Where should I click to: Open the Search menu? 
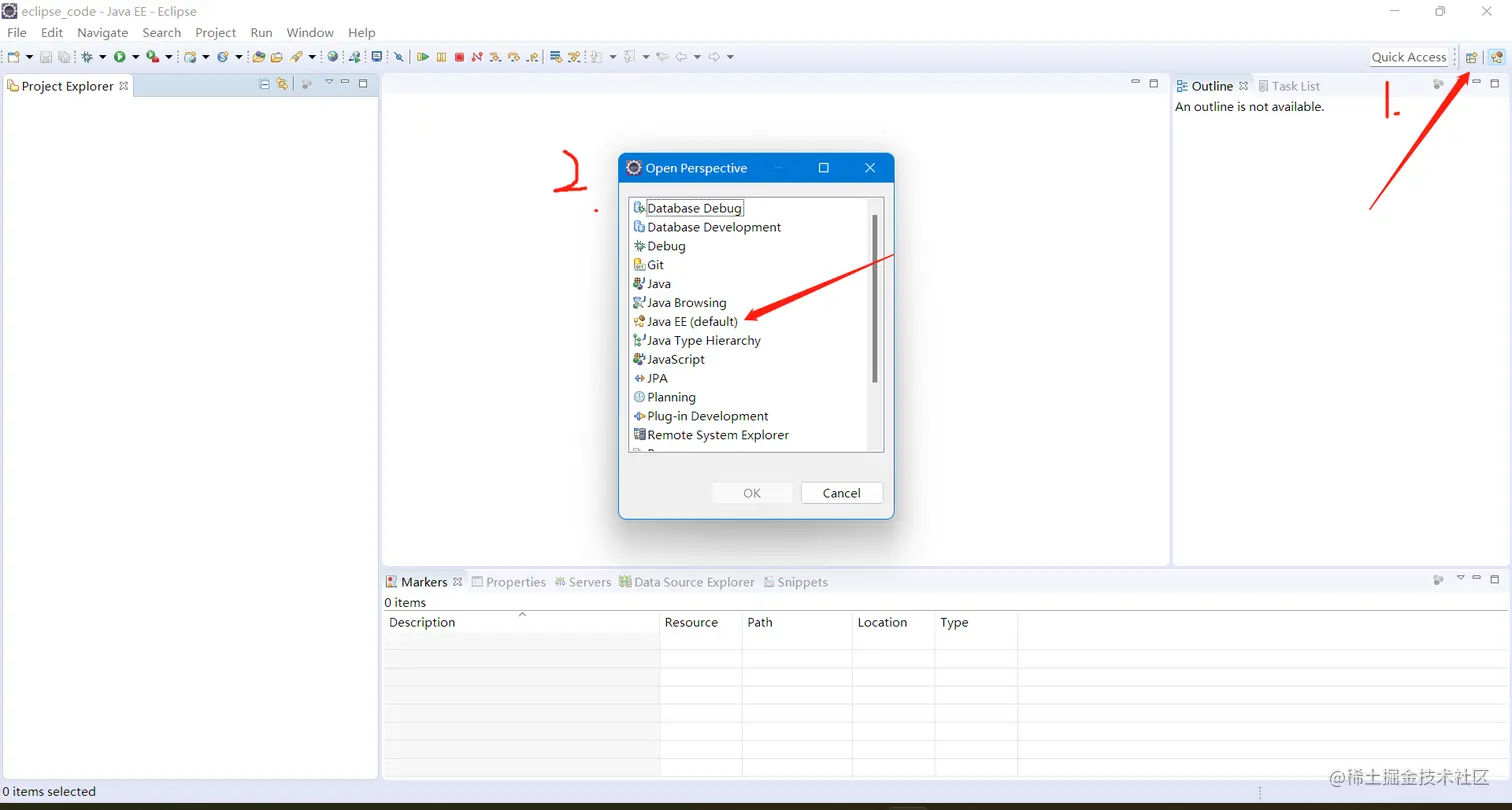(162, 33)
